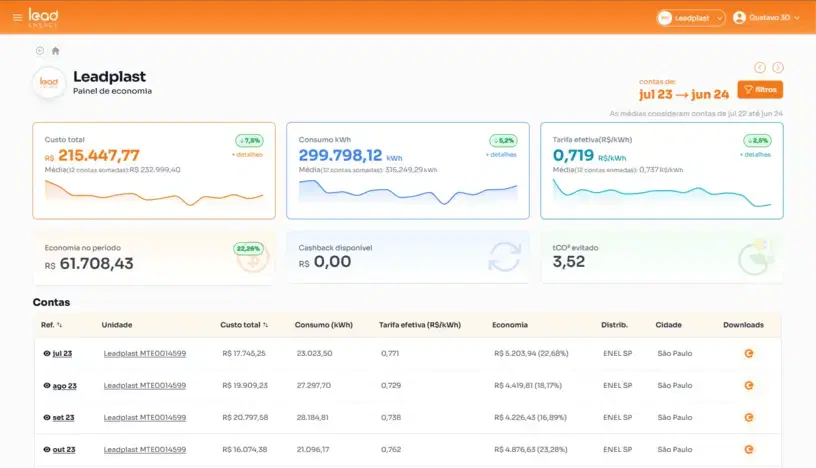Image resolution: width=816 pixels, height=468 pixels.
Task: Click the Unidade column header
Action: tap(117, 325)
